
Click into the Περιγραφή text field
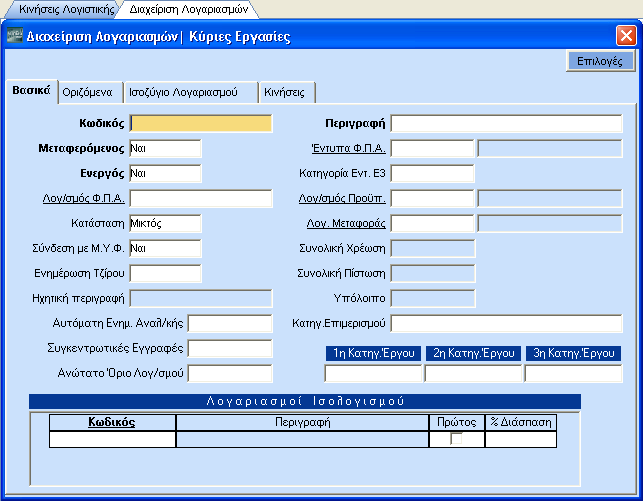coord(506,123)
